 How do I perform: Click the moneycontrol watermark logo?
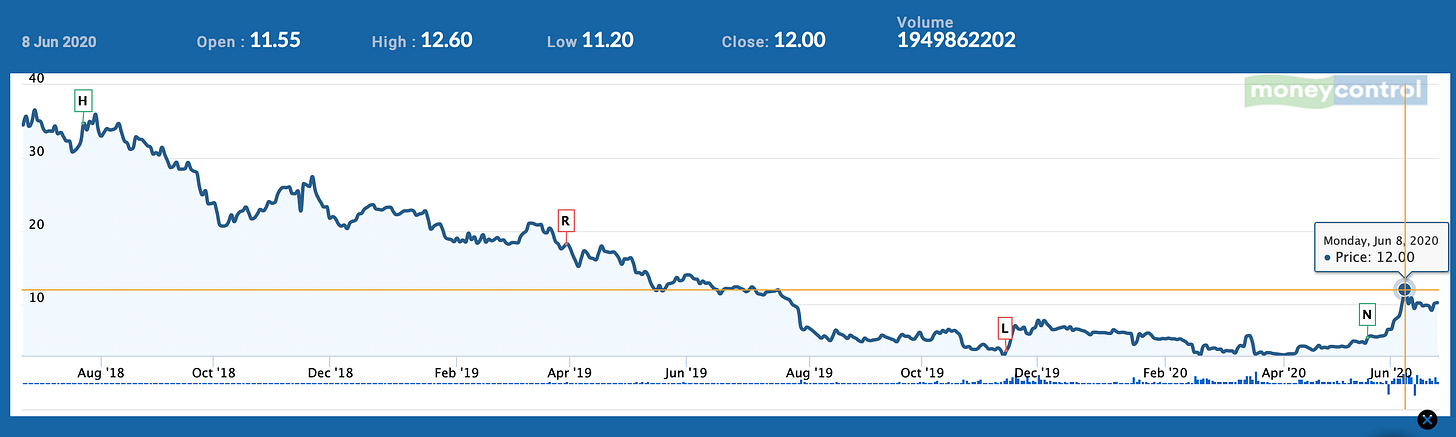pos(1333,91)
